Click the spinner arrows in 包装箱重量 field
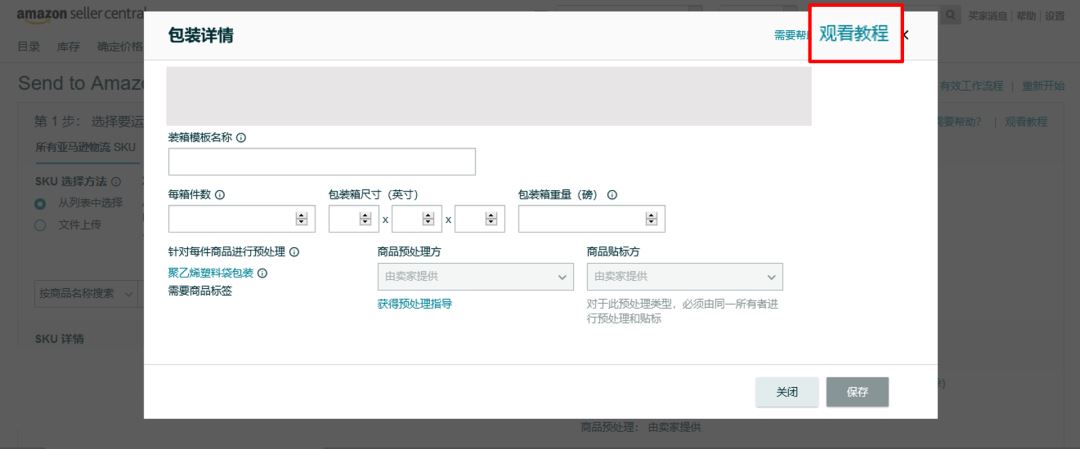This screenshot has width=1080, height=449. pyautogui.click(x=651, y=219)
